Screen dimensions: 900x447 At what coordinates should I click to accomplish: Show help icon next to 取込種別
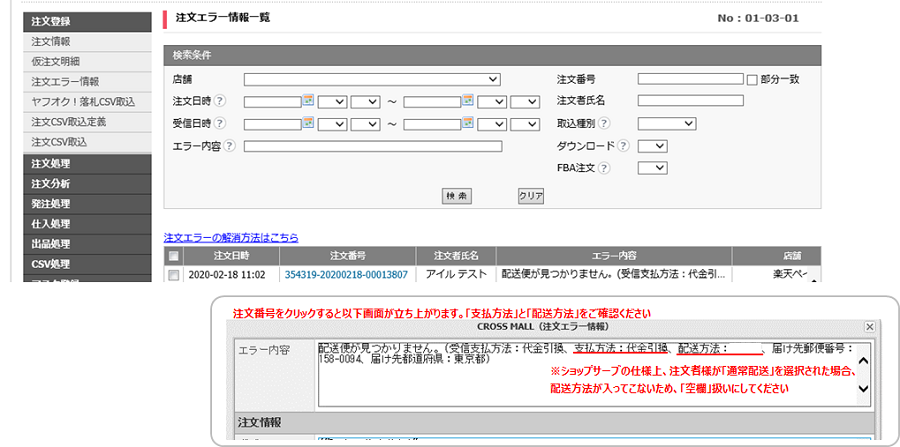604,123
